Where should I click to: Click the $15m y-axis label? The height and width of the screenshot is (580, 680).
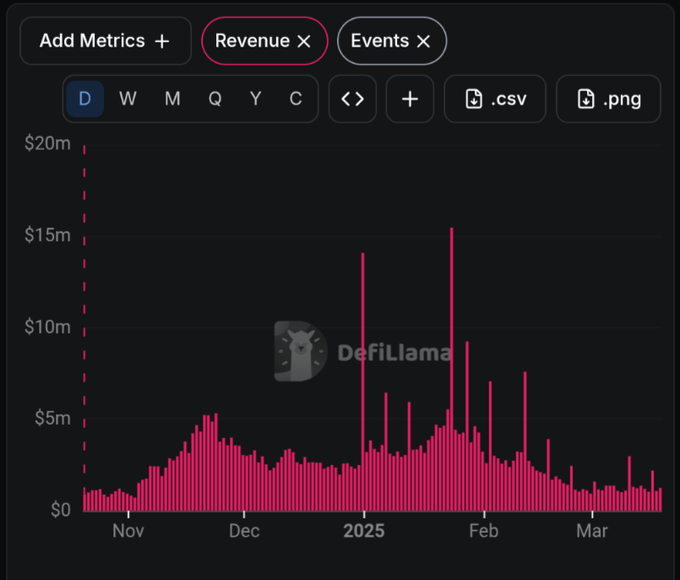click(x=47, y=235)
